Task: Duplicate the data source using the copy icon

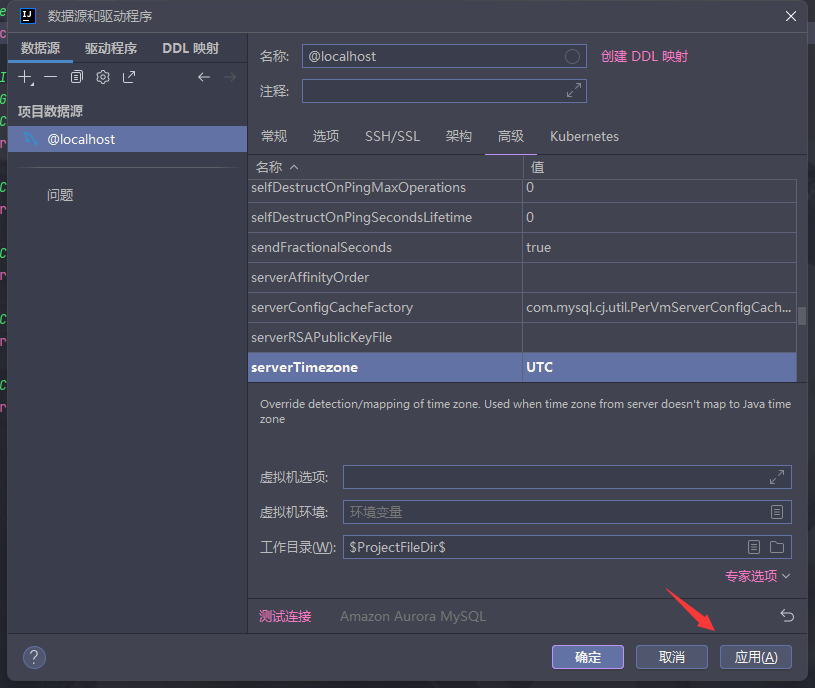Action: pyautogui.click(x=76, y=77)
